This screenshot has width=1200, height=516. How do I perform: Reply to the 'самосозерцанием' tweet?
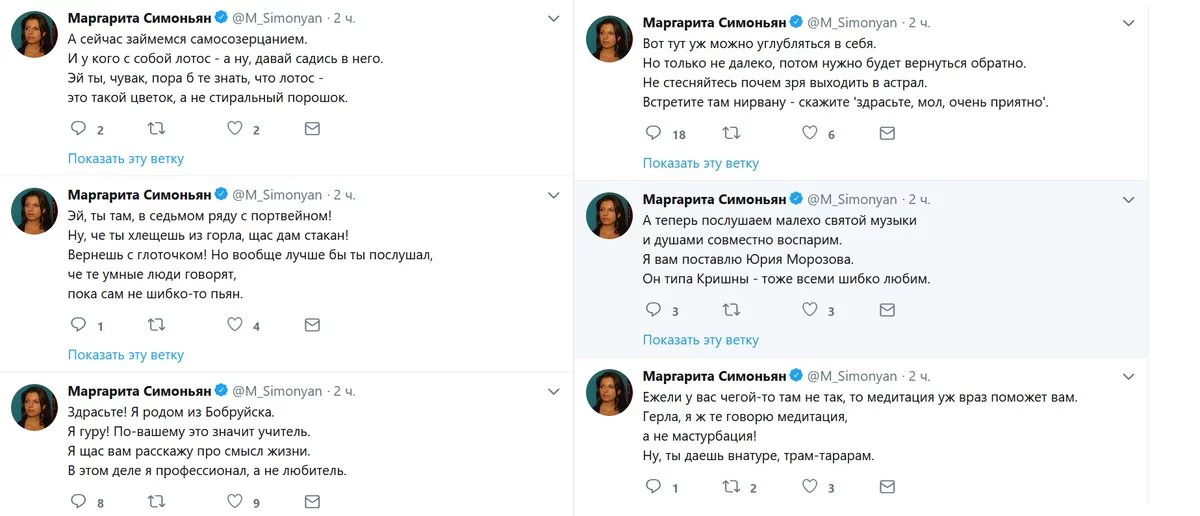[79, 129]
